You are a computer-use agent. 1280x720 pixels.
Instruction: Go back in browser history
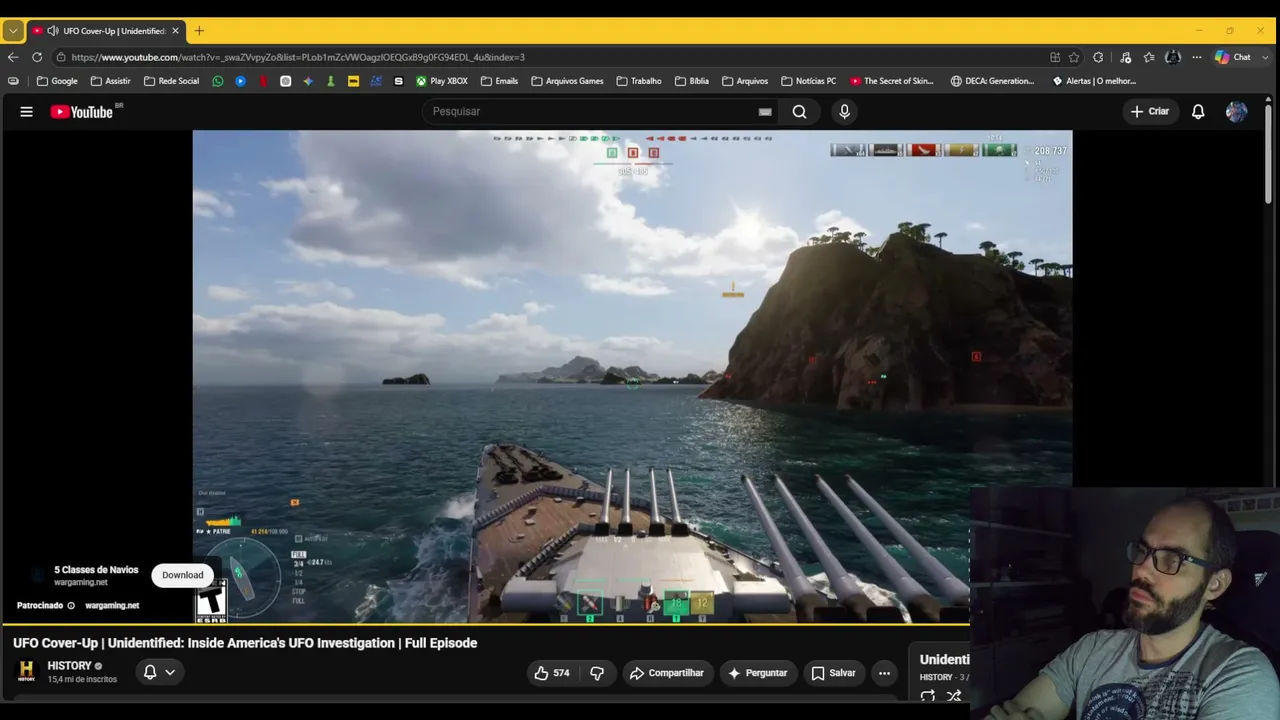pyautogui.click(x=13, y=57)
